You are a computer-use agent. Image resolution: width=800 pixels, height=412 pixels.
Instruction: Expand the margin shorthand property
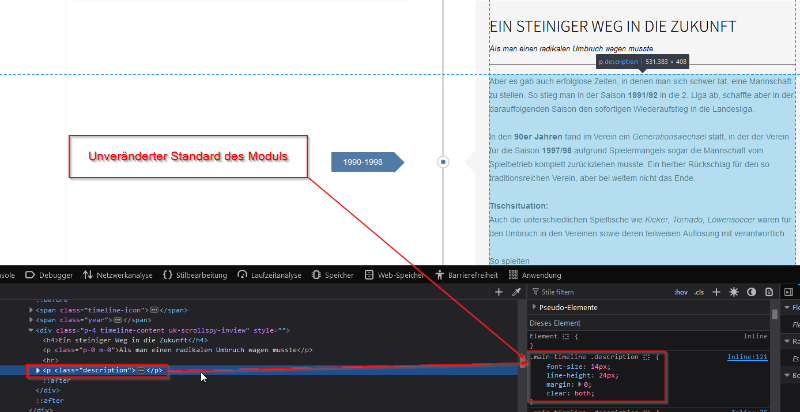[x=579, y=384]
